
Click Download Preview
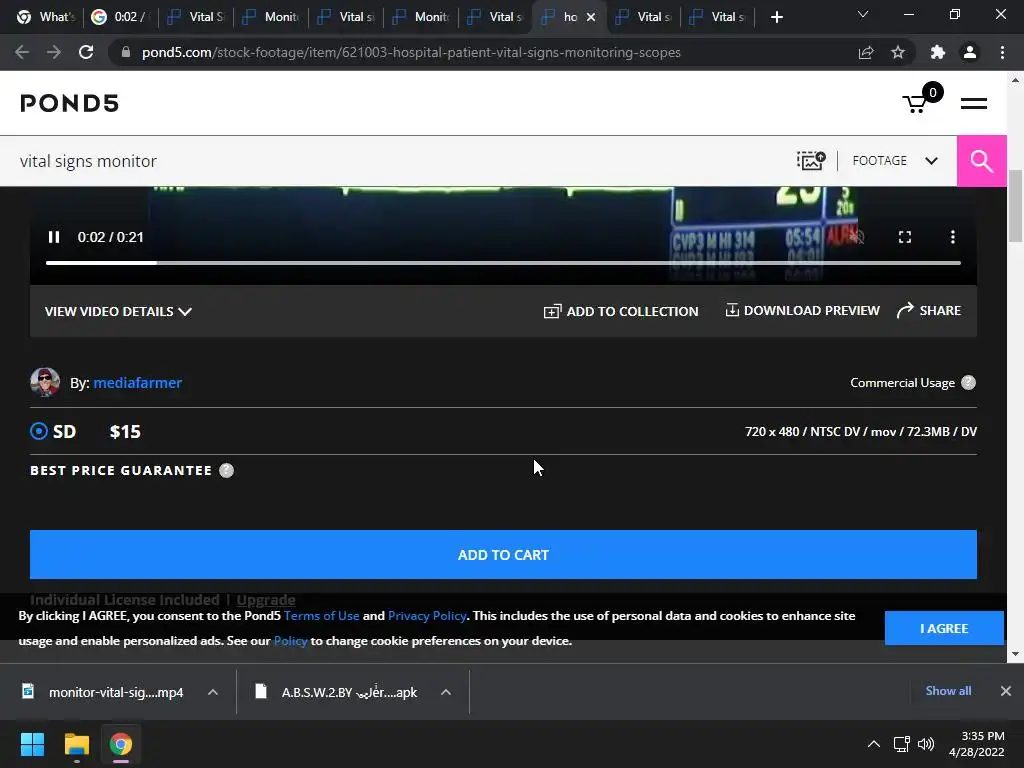pos(803,311)
